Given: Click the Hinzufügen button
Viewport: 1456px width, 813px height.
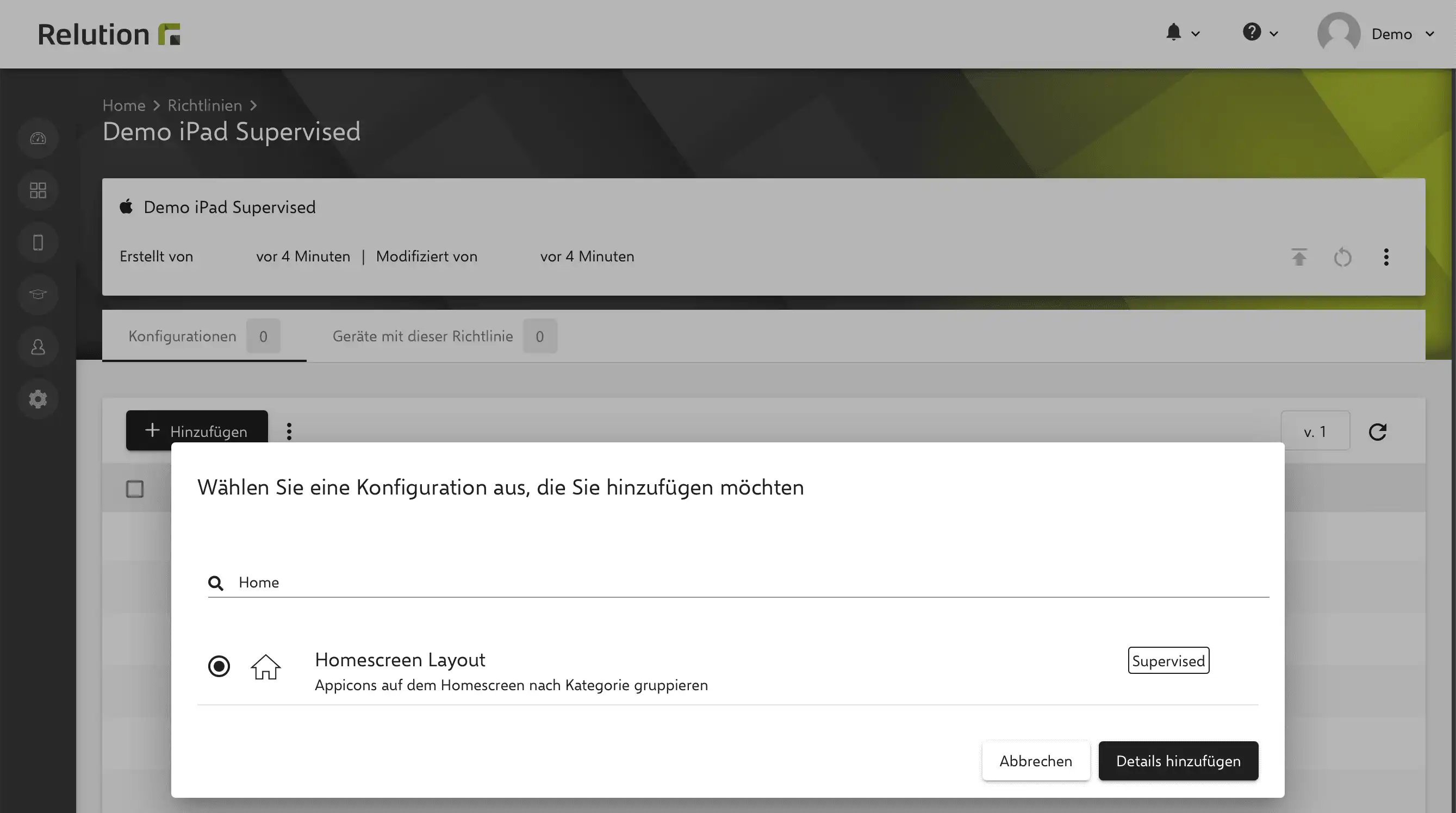Looking at the screenshot, I should 197,431.
